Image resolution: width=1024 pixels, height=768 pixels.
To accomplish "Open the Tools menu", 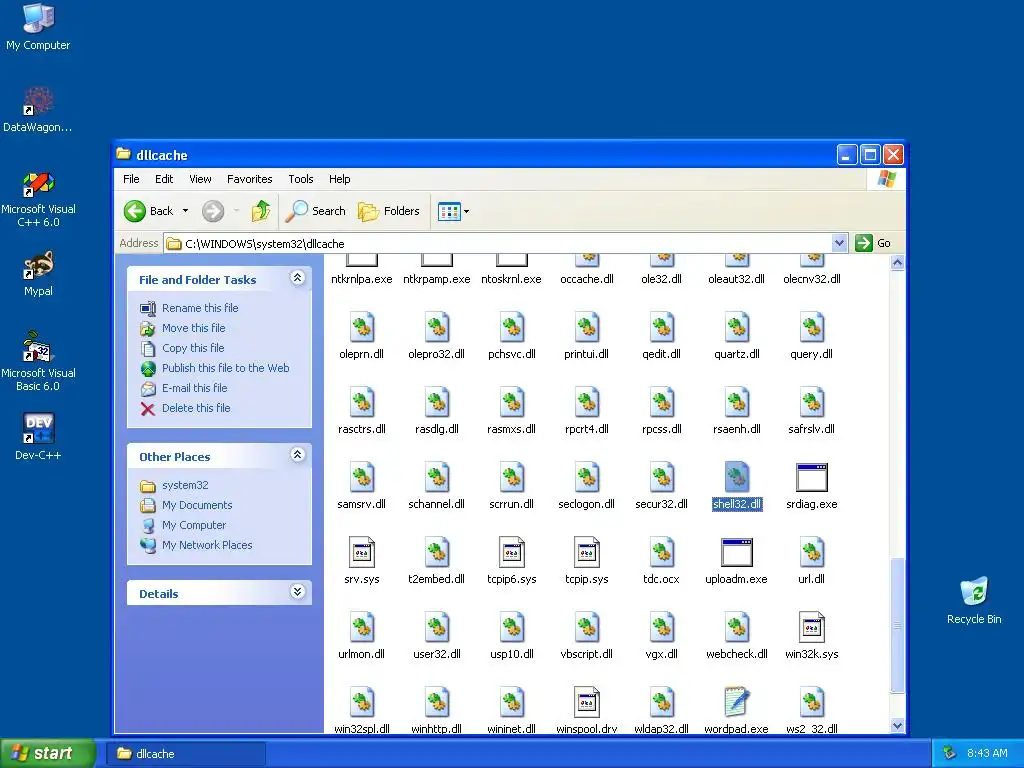I will 300,179.
